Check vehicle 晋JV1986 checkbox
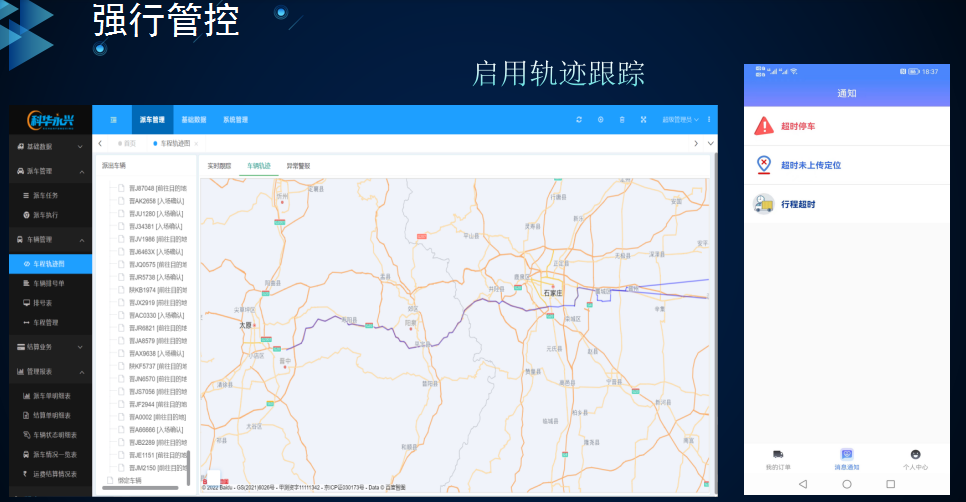This screenshot has width=966, height=502. click(x=121, y=239)
